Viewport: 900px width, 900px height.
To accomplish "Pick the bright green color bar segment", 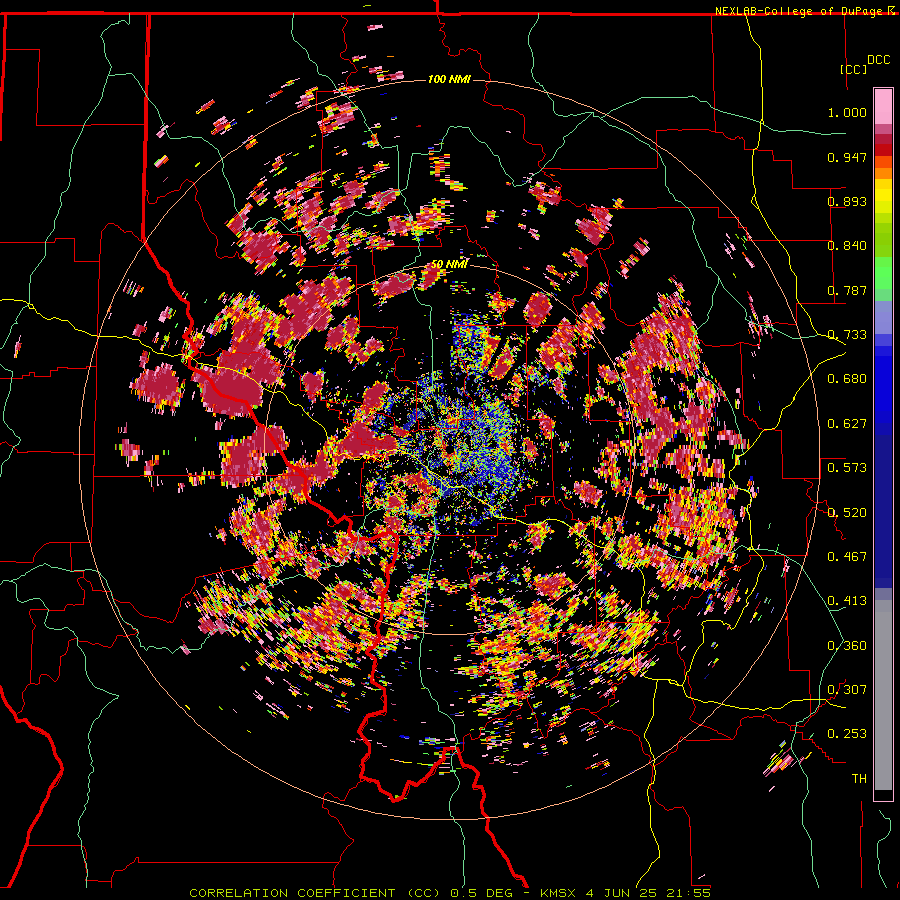I will tap(883, 273).
